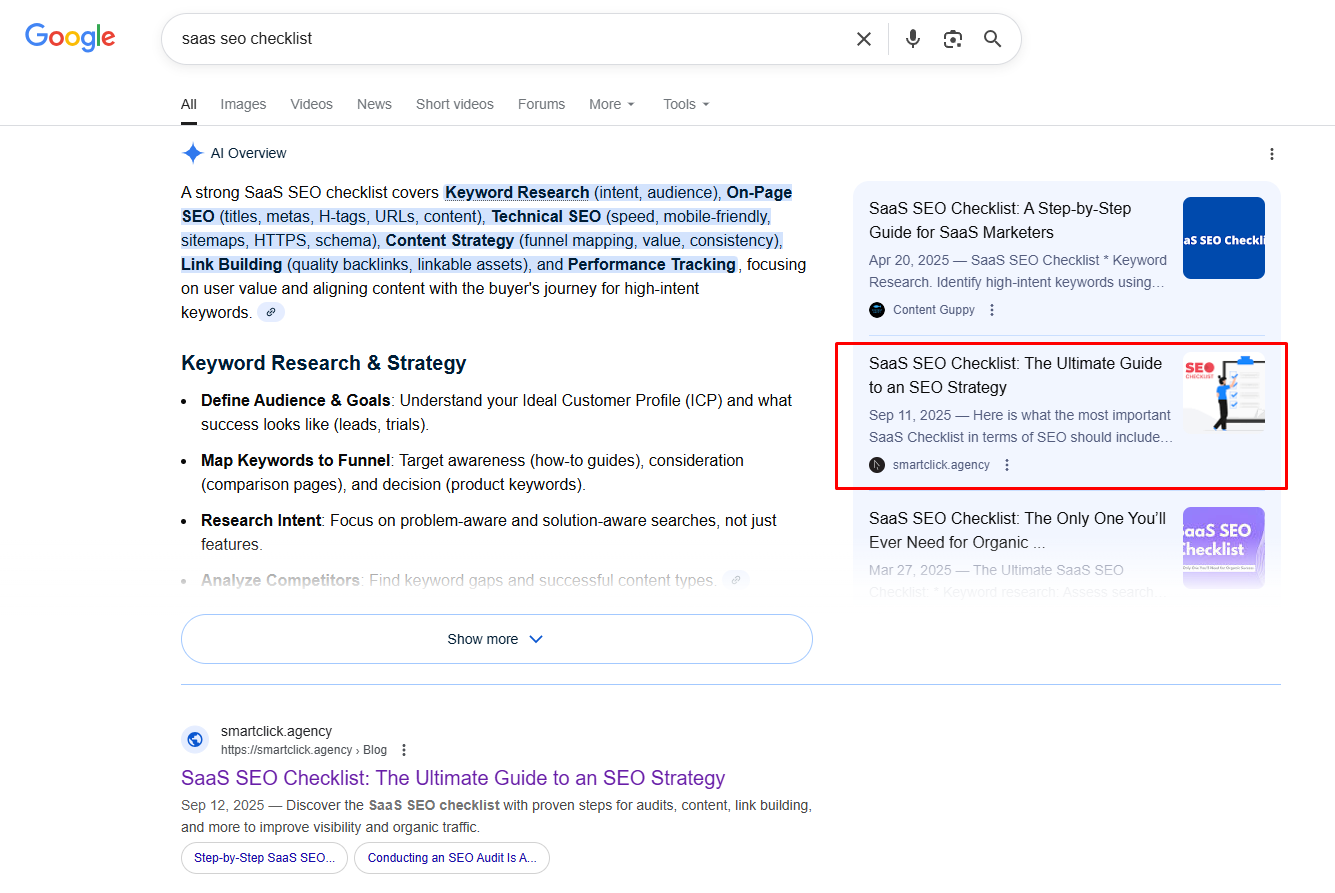Image resolution: width=1335 pixels, height=893 pixels.
Task: Select the All results tab
Action: tap(189, 104)
